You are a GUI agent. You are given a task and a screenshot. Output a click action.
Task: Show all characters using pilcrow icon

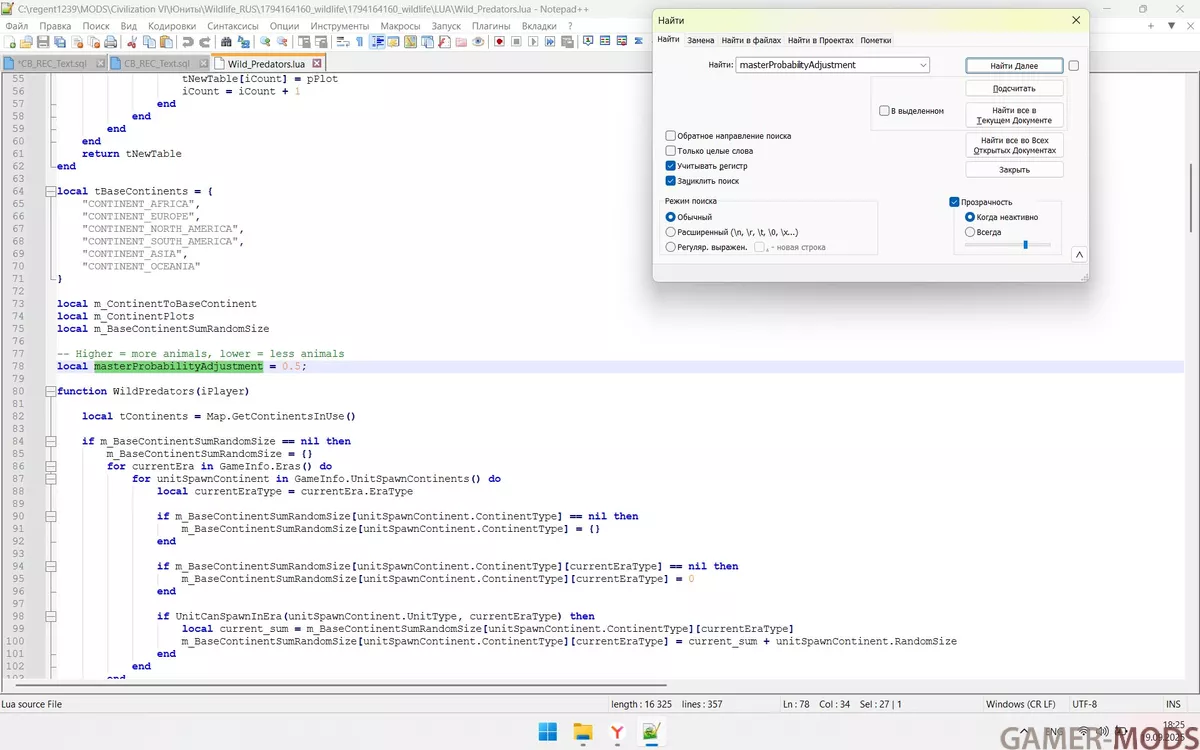360,42
